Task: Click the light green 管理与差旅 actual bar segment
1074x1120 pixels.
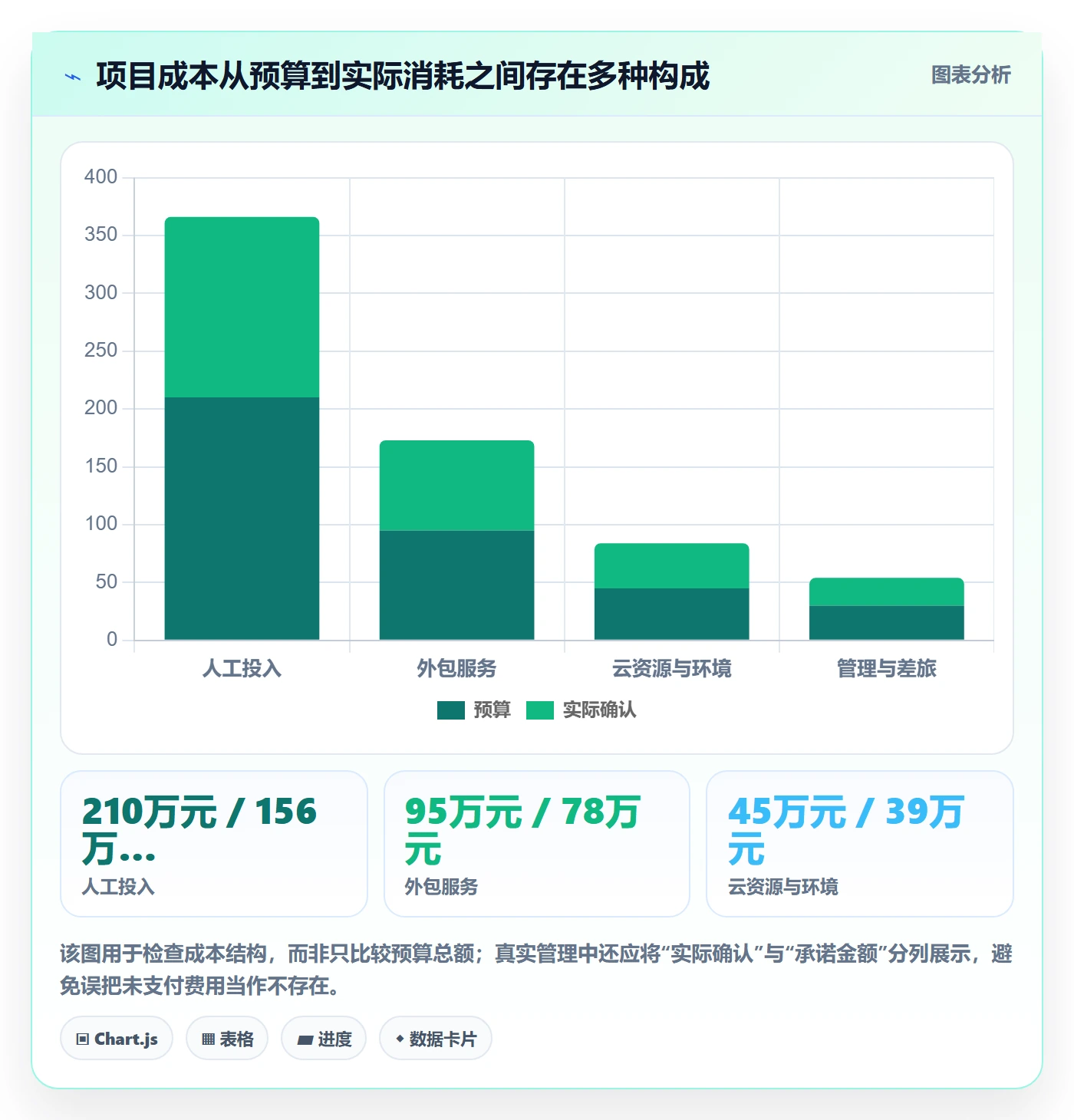Action: click(887, 592)
